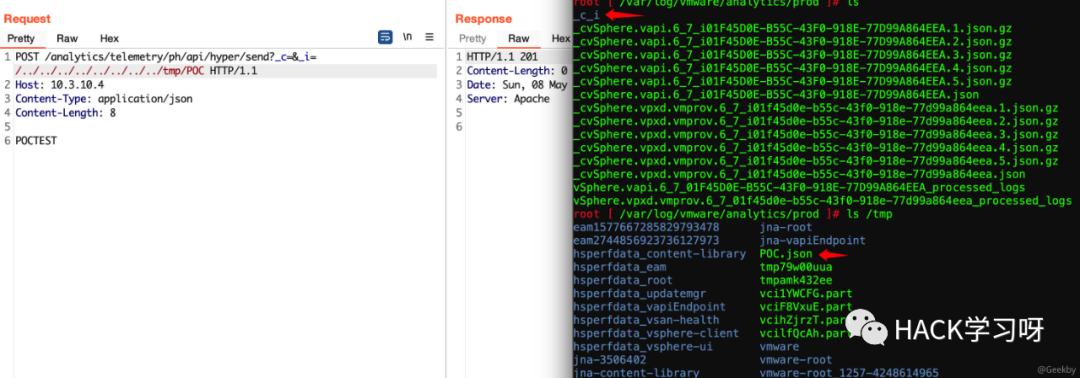Click hsperfdata_root entry

[623, 280]
